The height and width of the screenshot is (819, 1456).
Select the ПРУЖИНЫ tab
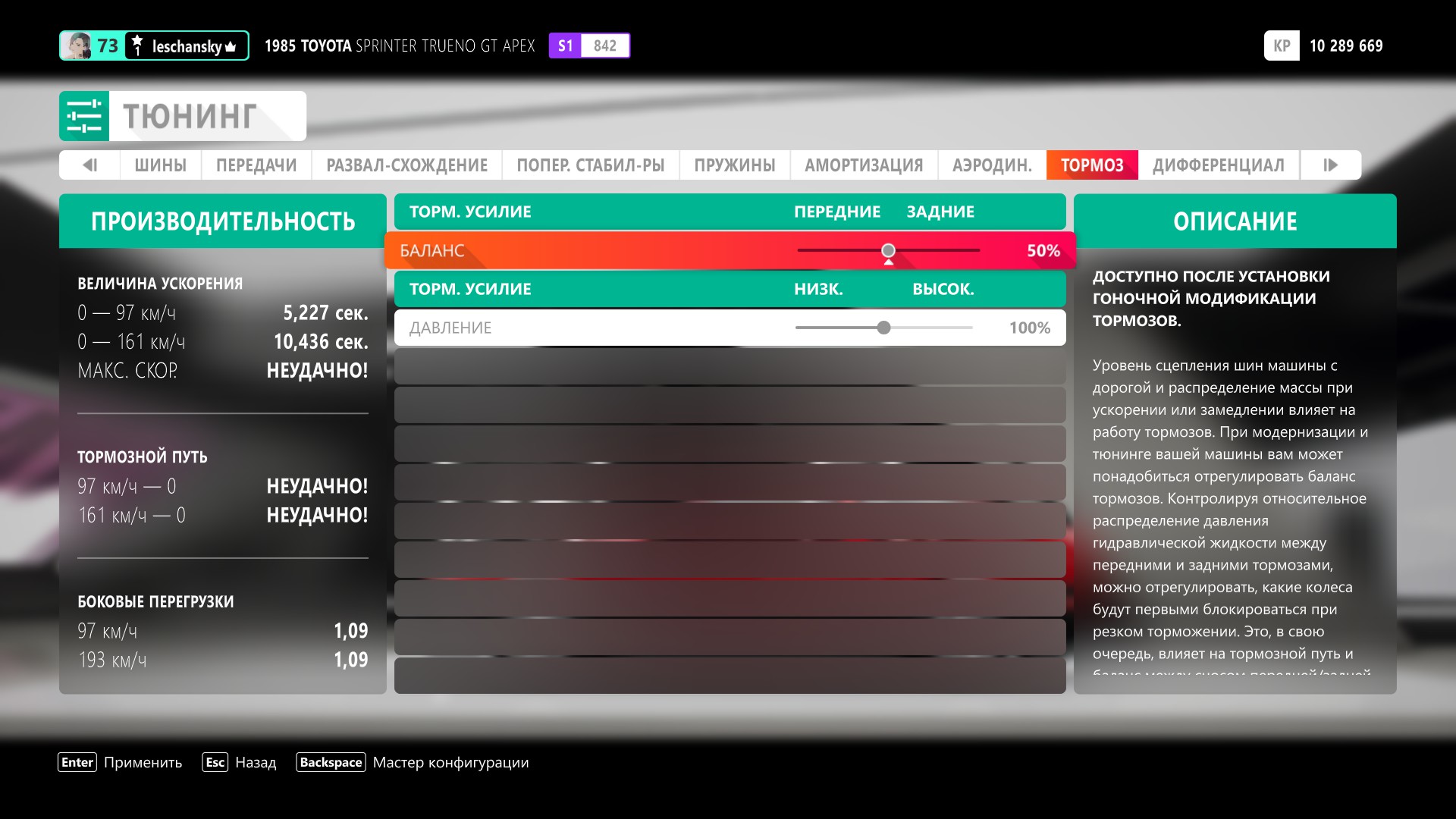[x=734, y=165]
